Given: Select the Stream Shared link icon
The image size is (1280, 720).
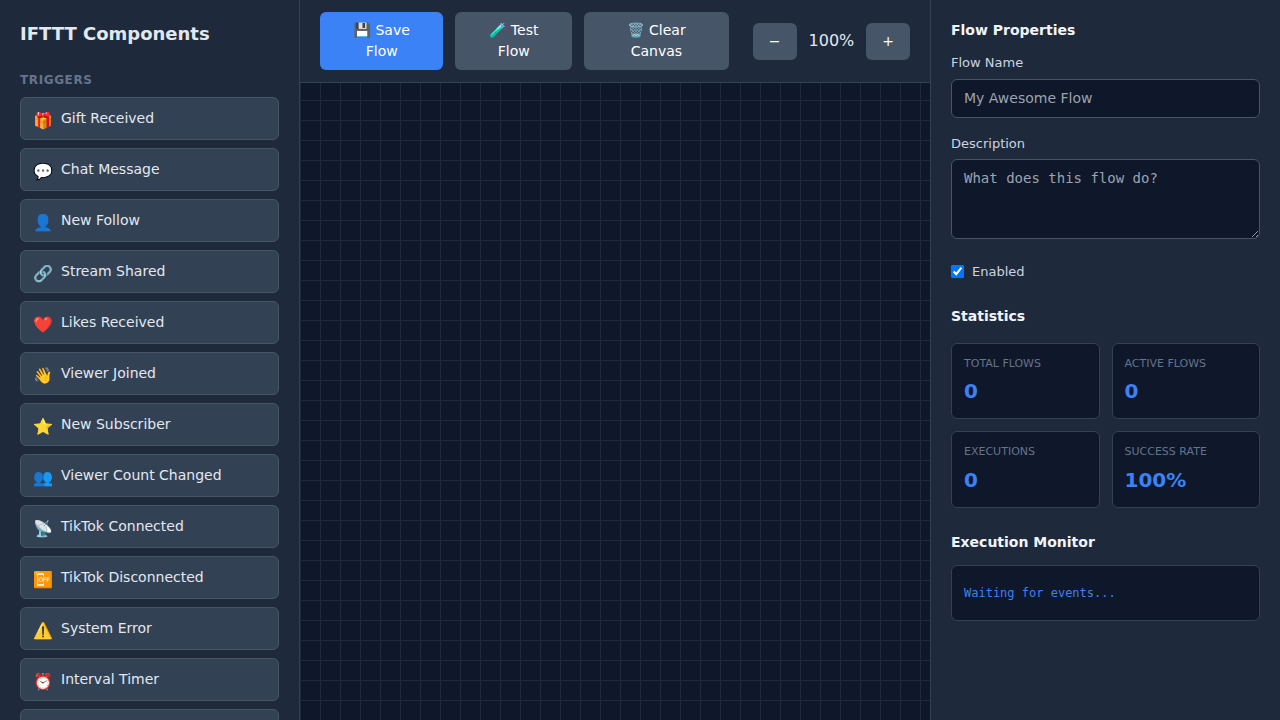Looking at the screenshot, I should (42, 272).
